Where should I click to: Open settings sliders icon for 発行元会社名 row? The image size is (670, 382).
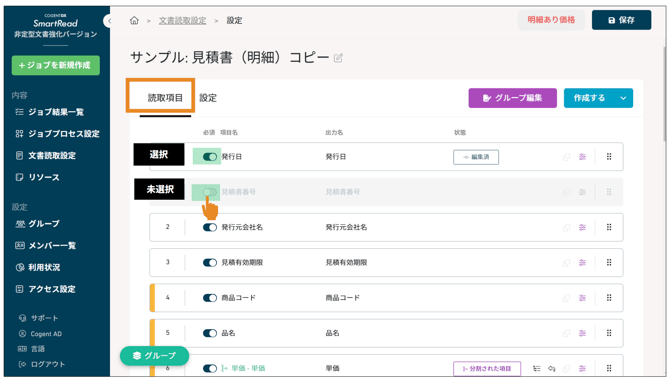point(582,227)
